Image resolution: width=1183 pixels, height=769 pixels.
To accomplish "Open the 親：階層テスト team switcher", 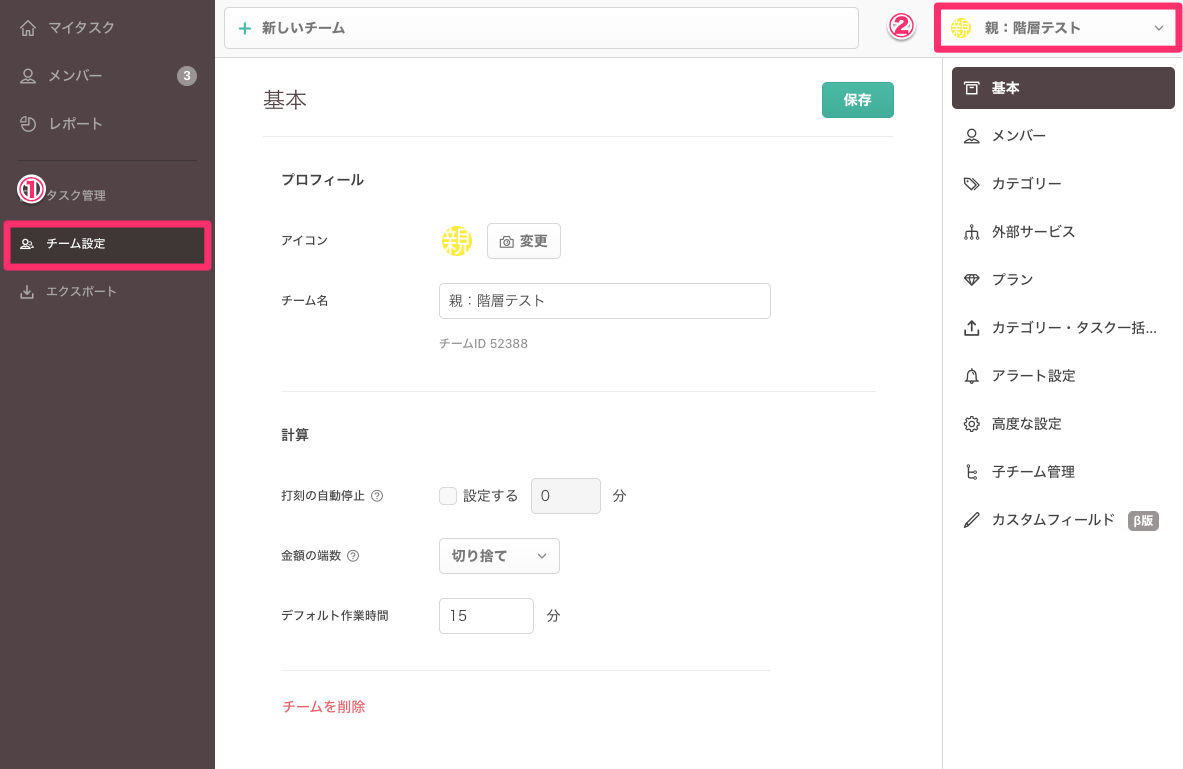I will 1057,27.
